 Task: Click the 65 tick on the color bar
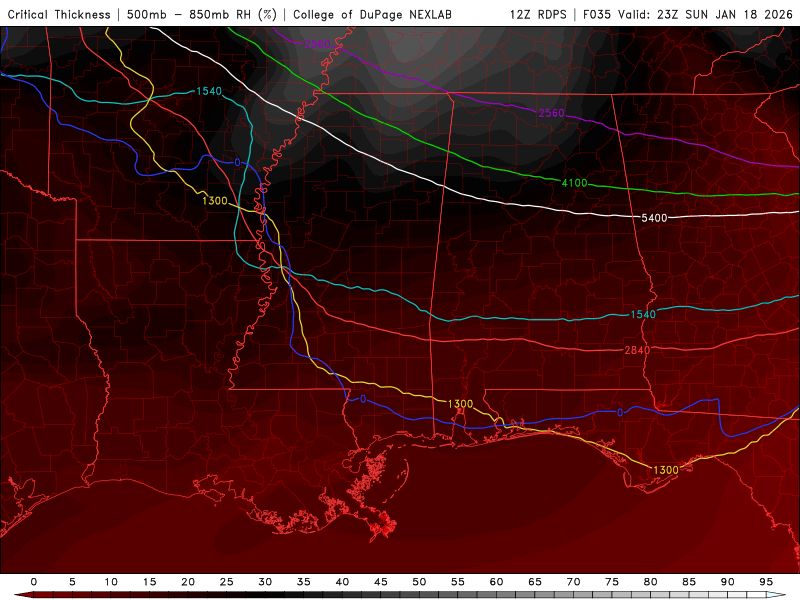click(x=535, y=582)
